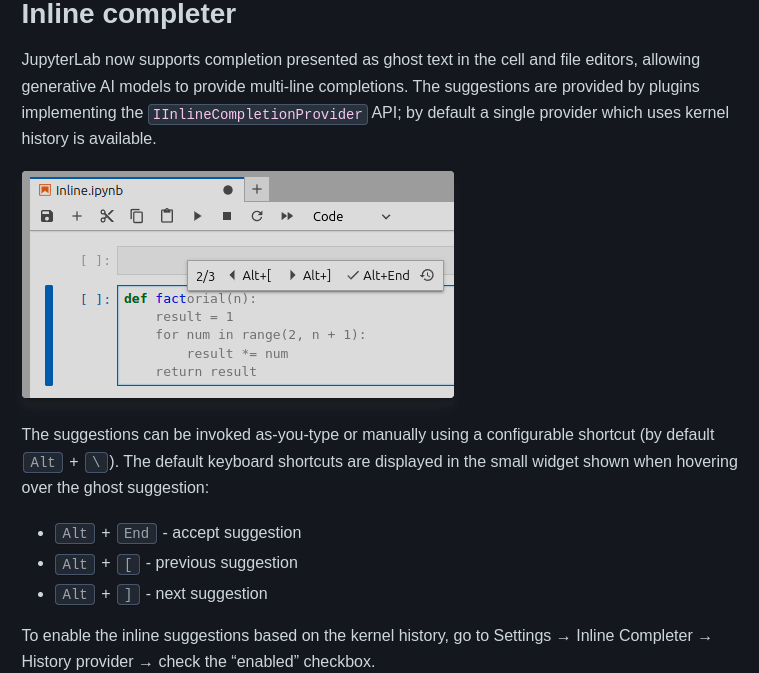Screen dimensions: 759x673
Task: Click the history provider clock icon
Action: point(427,275)
